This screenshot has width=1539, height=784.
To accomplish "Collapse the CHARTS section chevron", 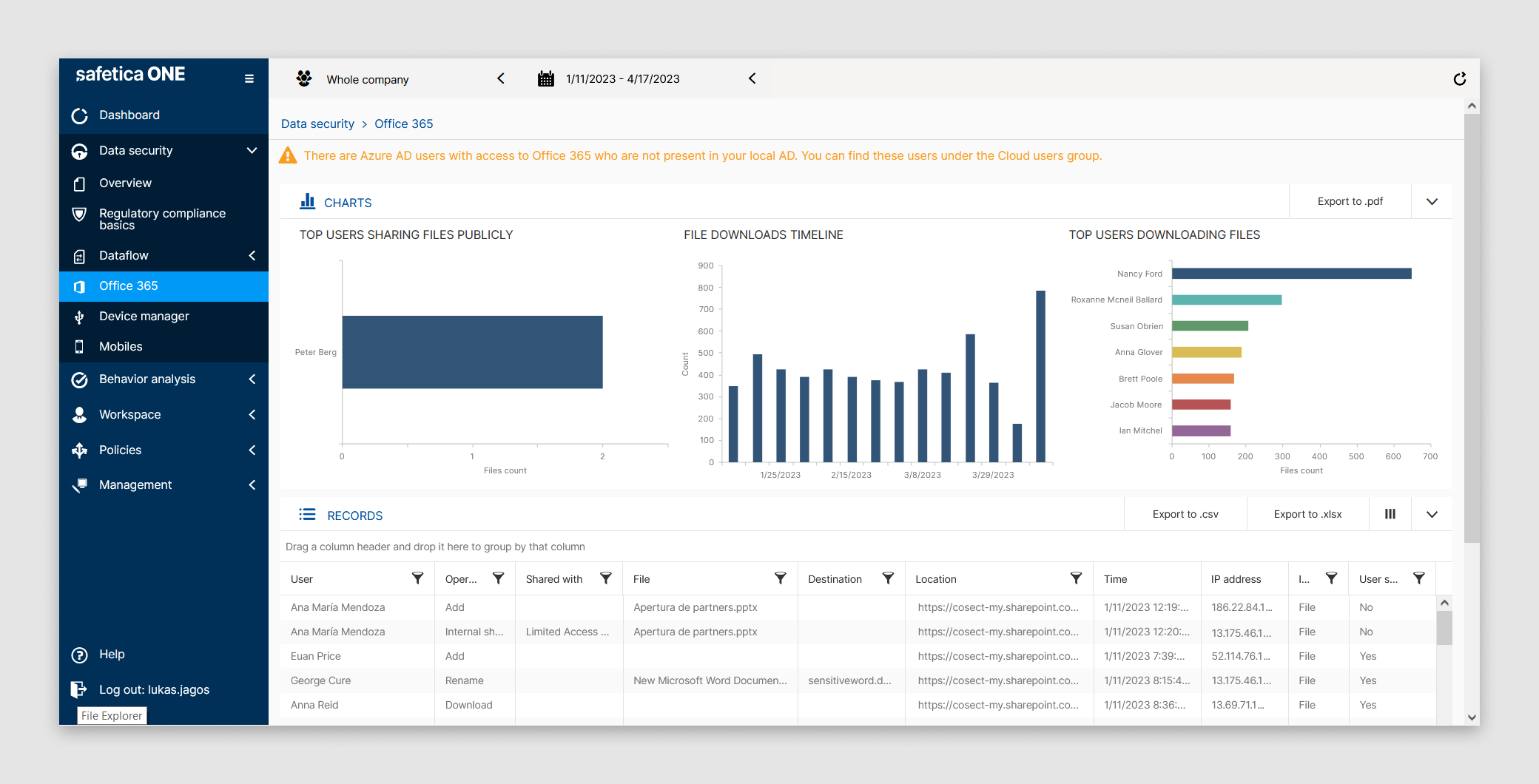I will tap(1432, 202).
